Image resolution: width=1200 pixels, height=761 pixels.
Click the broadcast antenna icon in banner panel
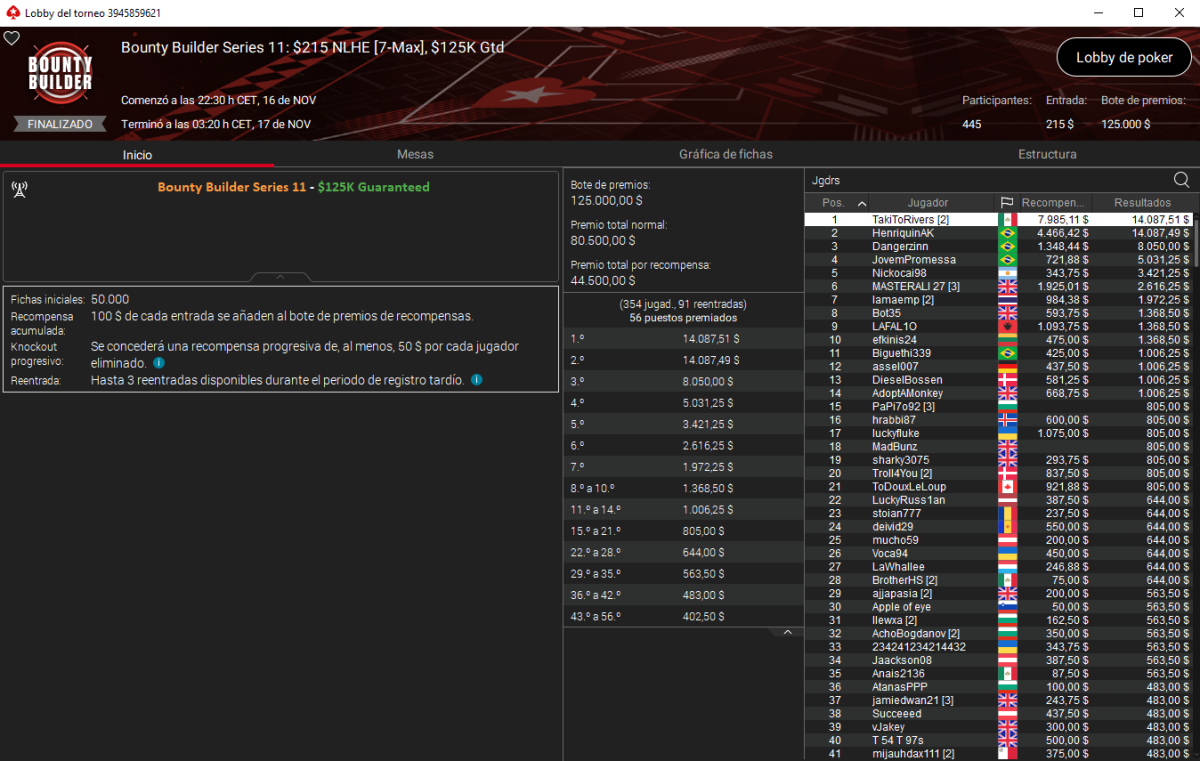(19, 190)
